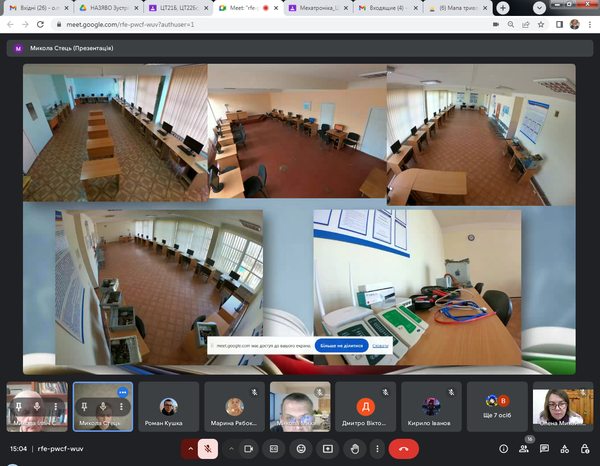The image size is (600, 466).
Task: Turn on captions in the meeting
Action: tap(273, 449)
